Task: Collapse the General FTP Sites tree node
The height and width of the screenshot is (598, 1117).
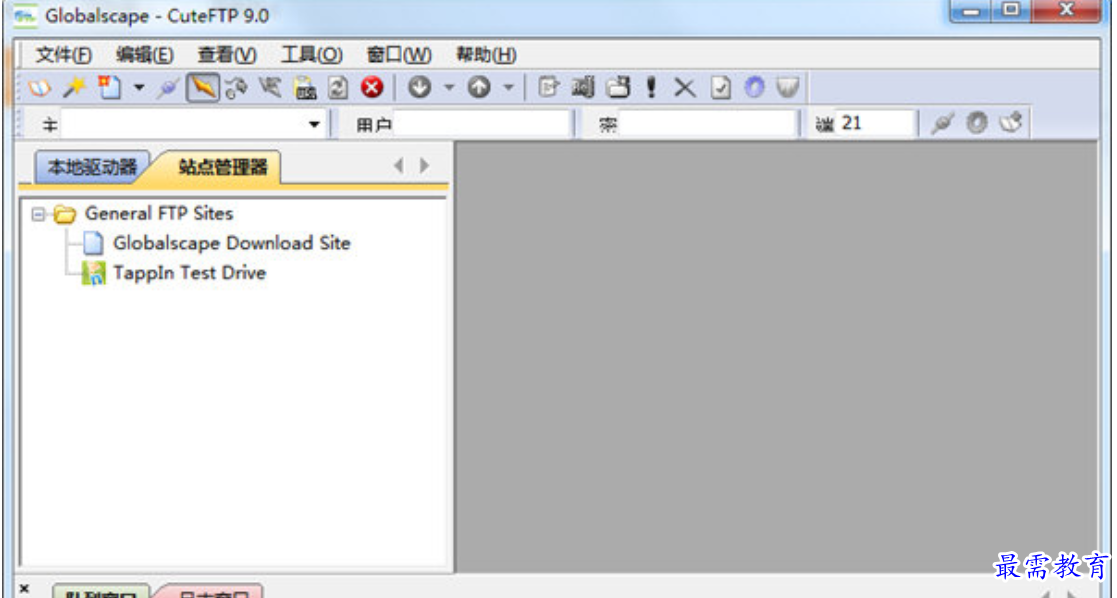Action: click(x=38, y=214)
